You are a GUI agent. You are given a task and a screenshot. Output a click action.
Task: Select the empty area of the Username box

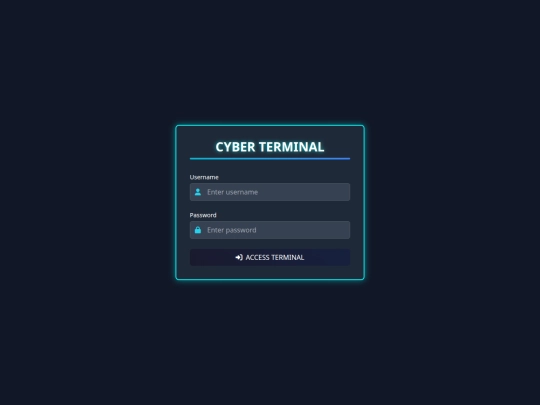(x=307, y=192)
